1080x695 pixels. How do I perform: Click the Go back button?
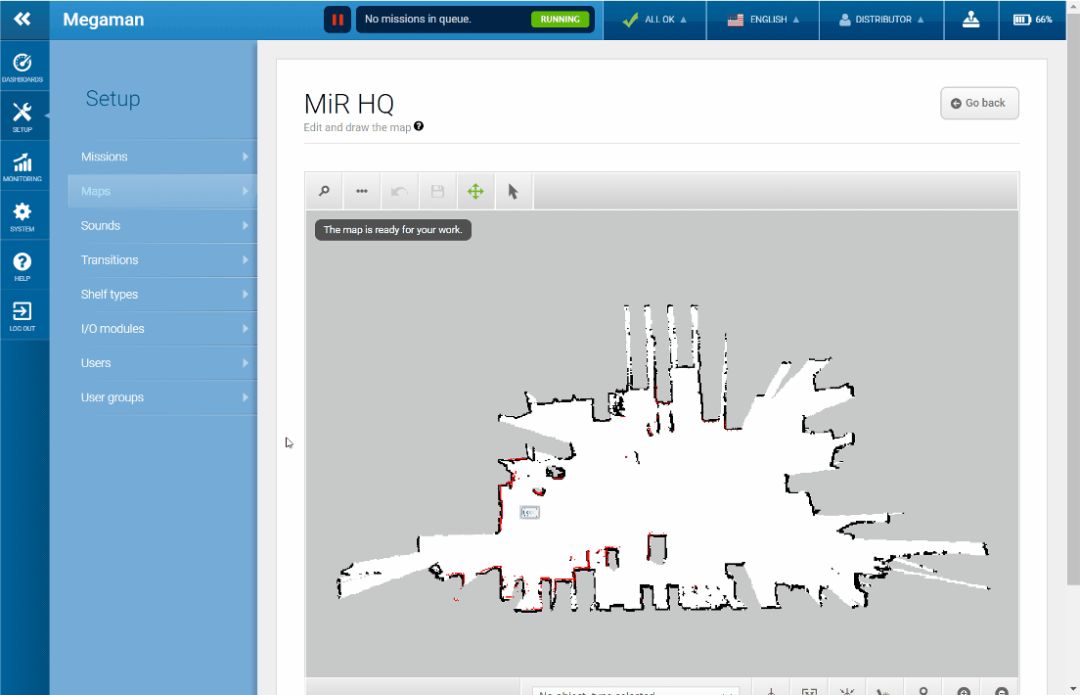click(x=979, y=103)
